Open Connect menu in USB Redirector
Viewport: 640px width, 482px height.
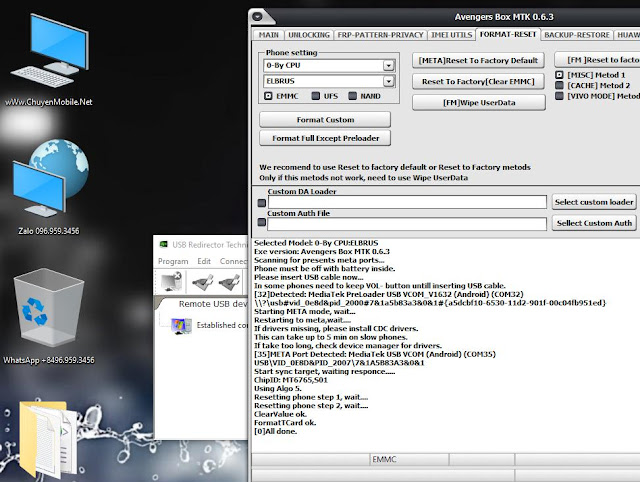click(x=233, y=261)
